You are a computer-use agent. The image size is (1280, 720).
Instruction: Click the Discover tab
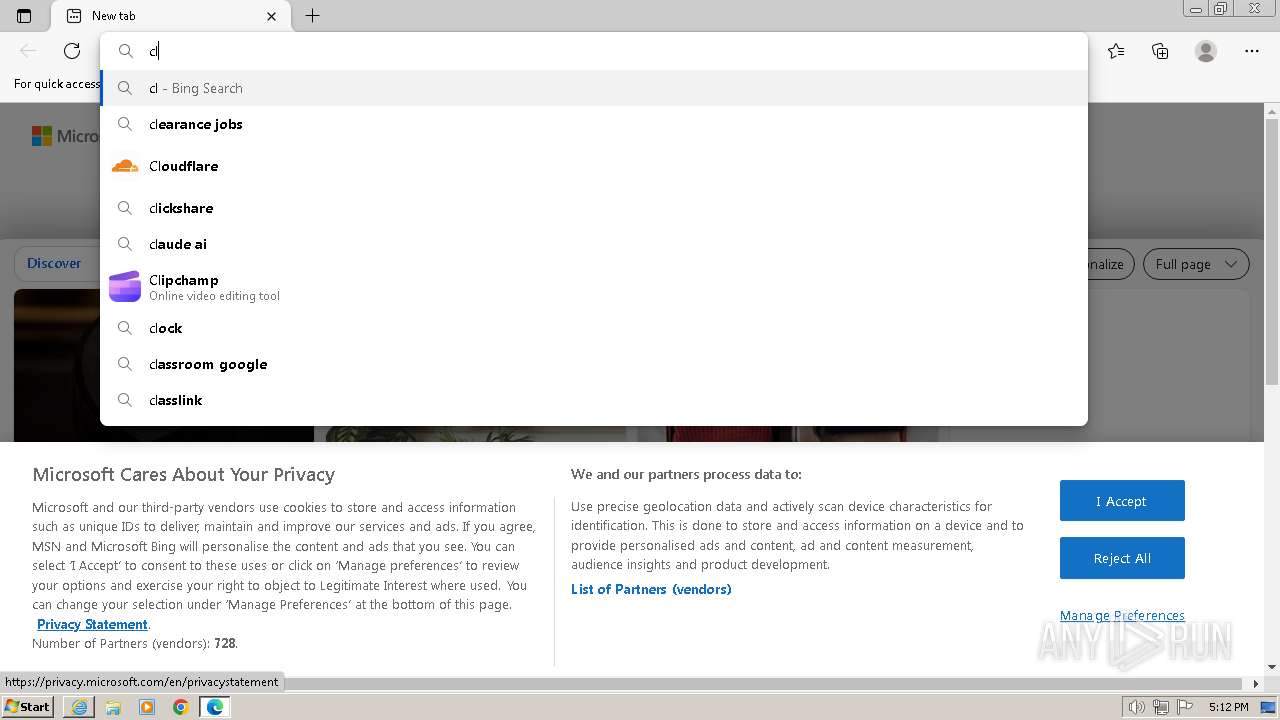[54, 264]
